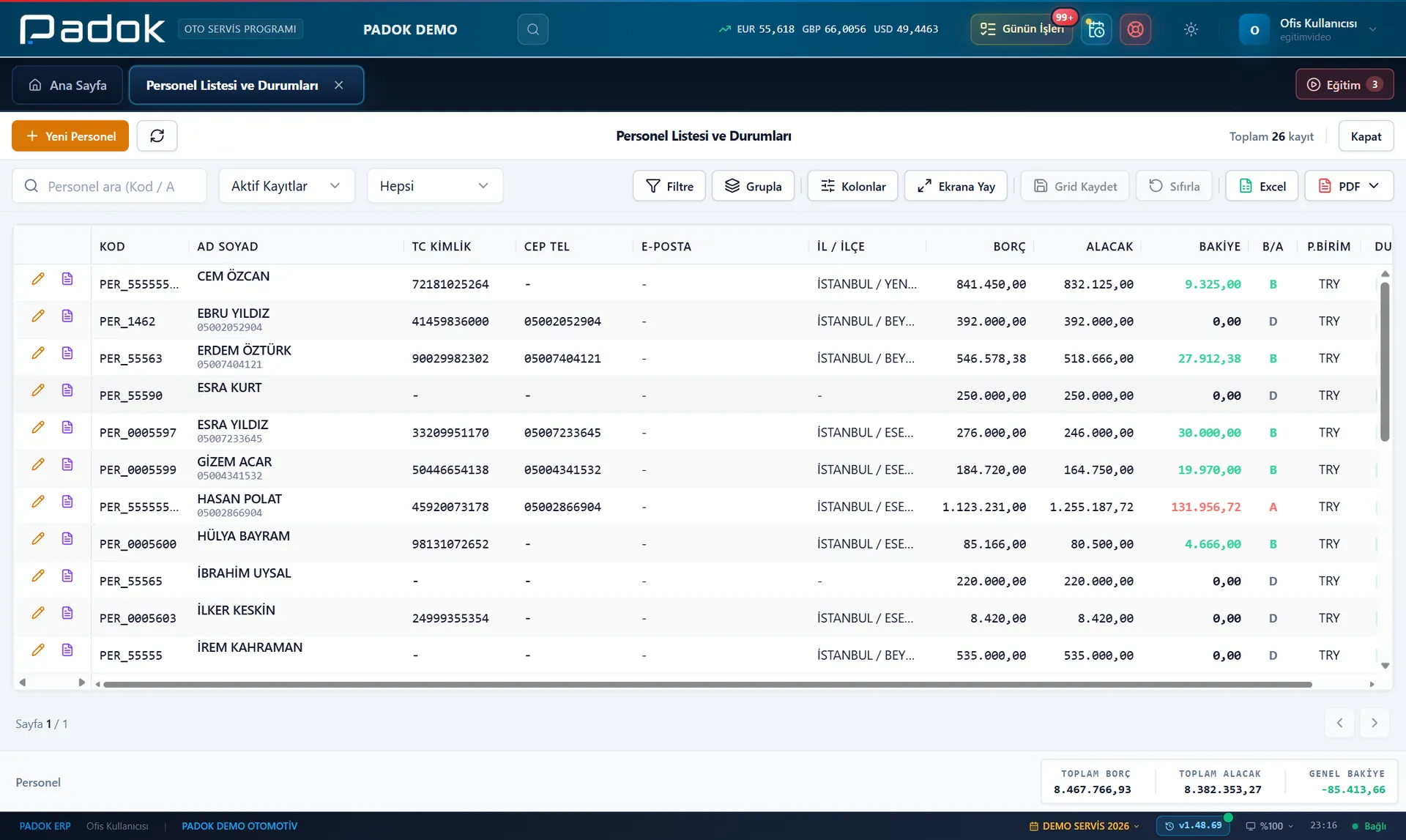Open document icon for GİZEM ACAR
The image size is (1406, 840).
[x=67, y=464]
